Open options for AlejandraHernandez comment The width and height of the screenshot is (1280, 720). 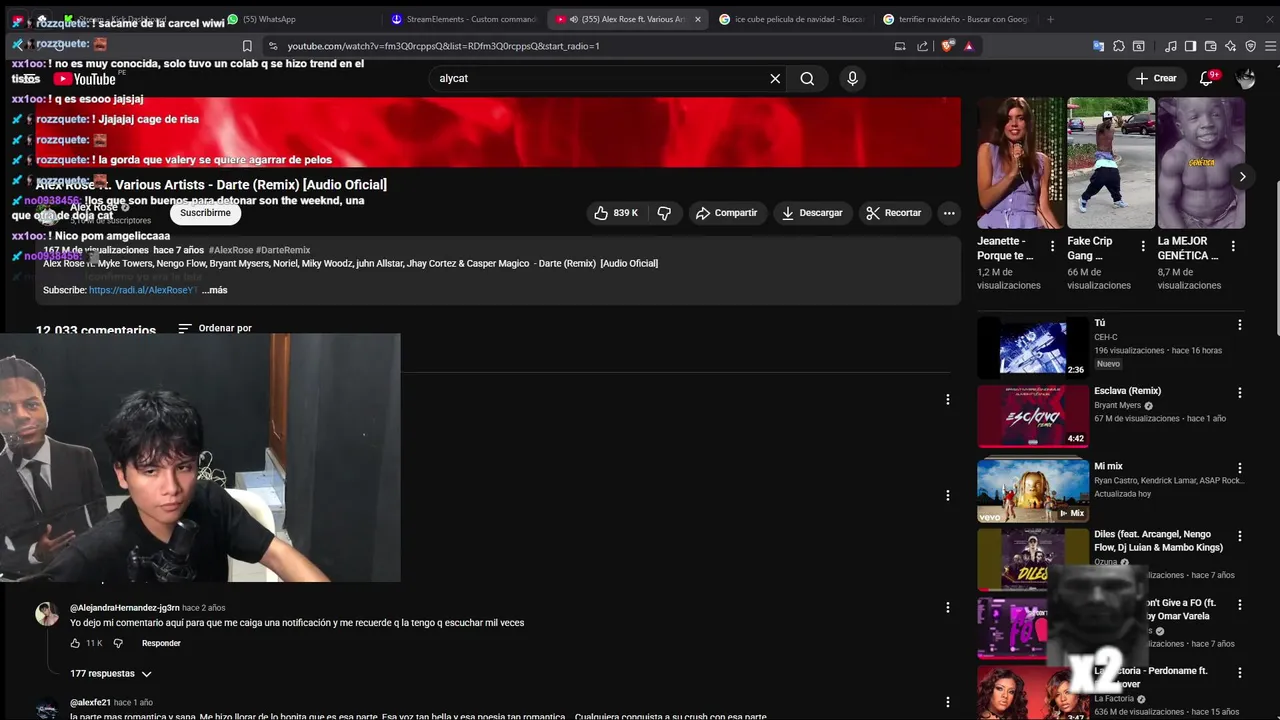(x=948, y=608)
